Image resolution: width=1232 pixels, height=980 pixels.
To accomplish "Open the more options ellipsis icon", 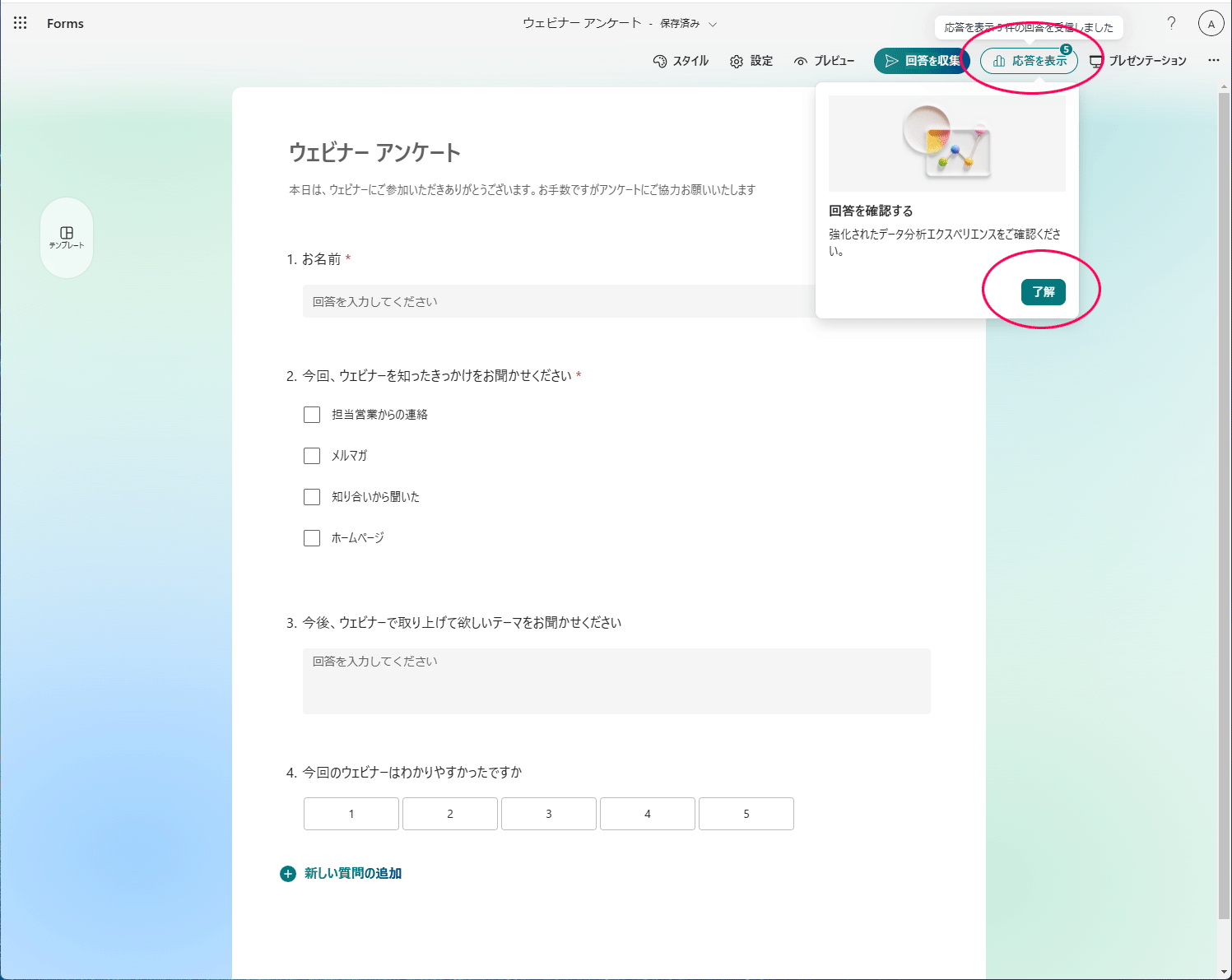I will [1214, 60].
